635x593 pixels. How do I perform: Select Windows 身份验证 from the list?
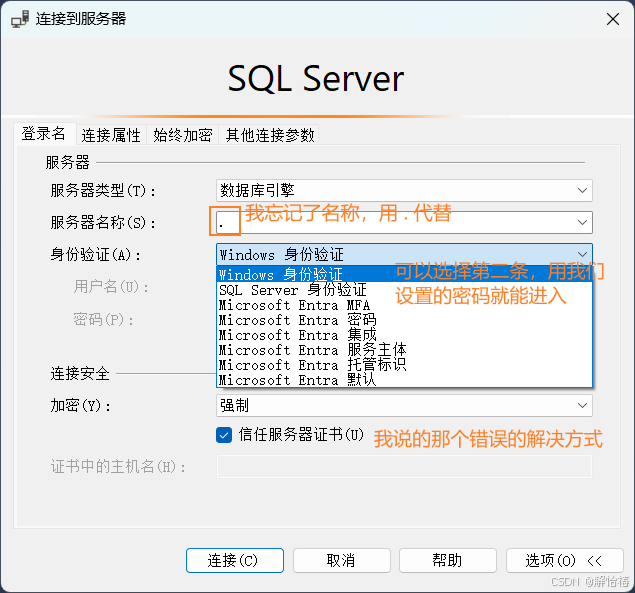404,275
